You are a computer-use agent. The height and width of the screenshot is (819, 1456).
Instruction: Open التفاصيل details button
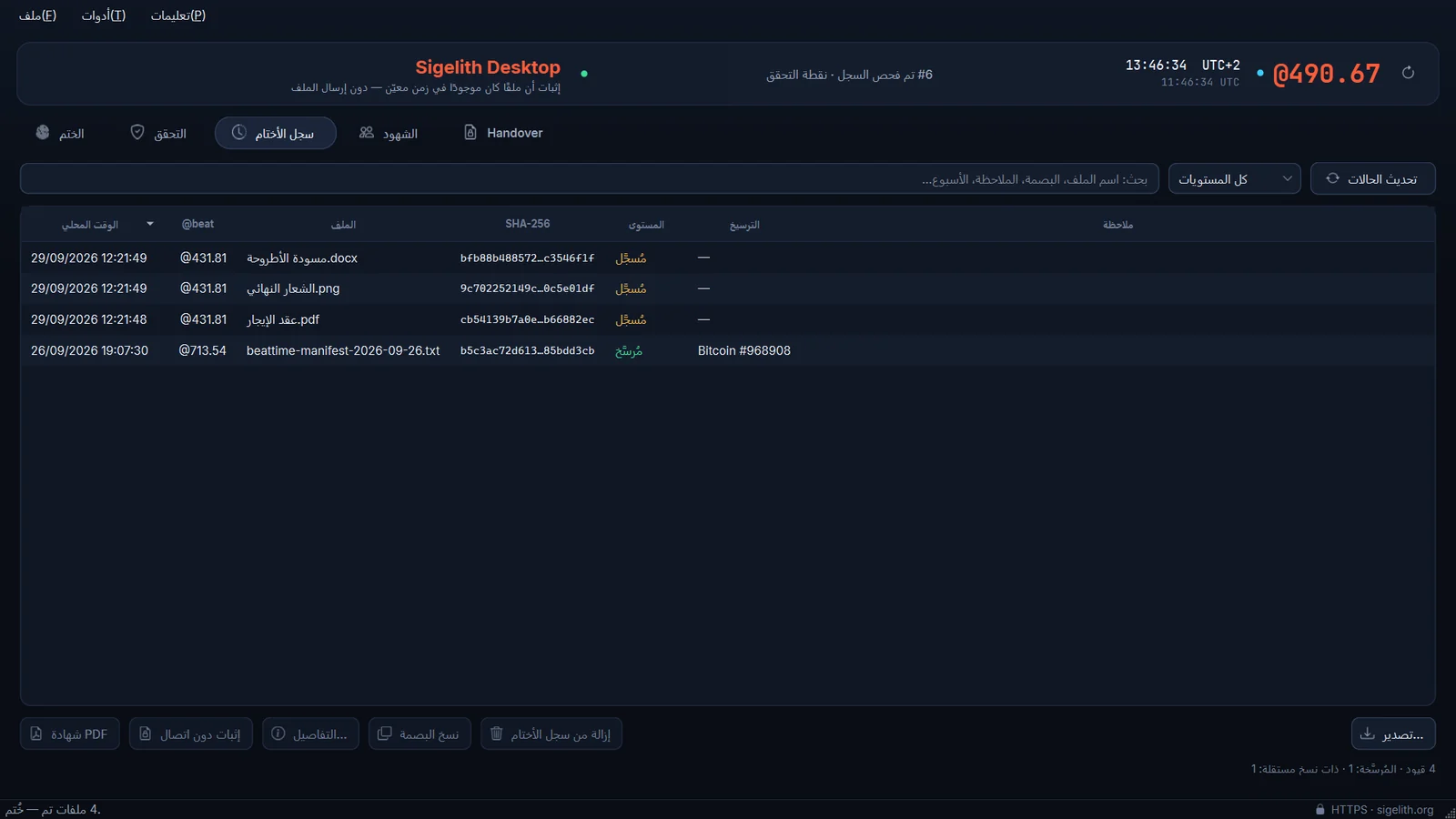[310, 733]
